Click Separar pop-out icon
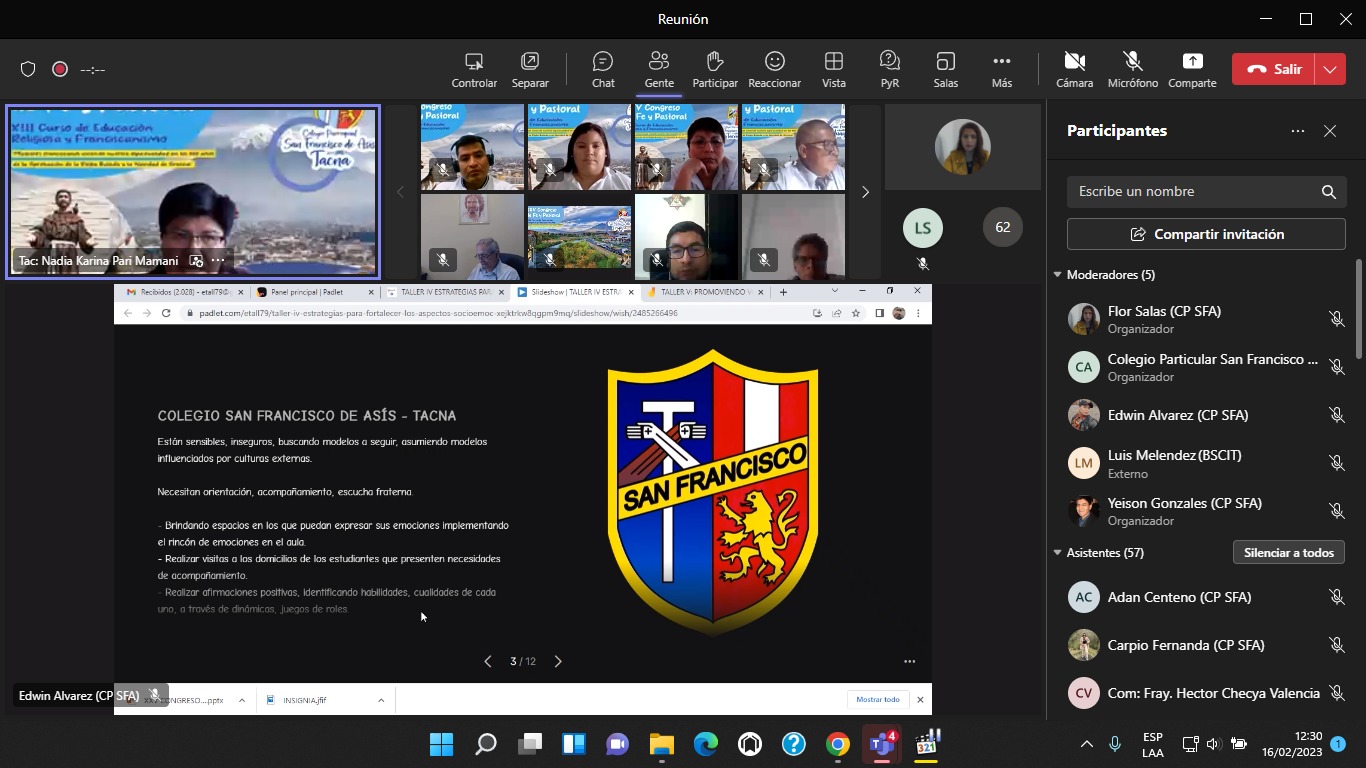 pyautogui.click(x=530, y=69)
